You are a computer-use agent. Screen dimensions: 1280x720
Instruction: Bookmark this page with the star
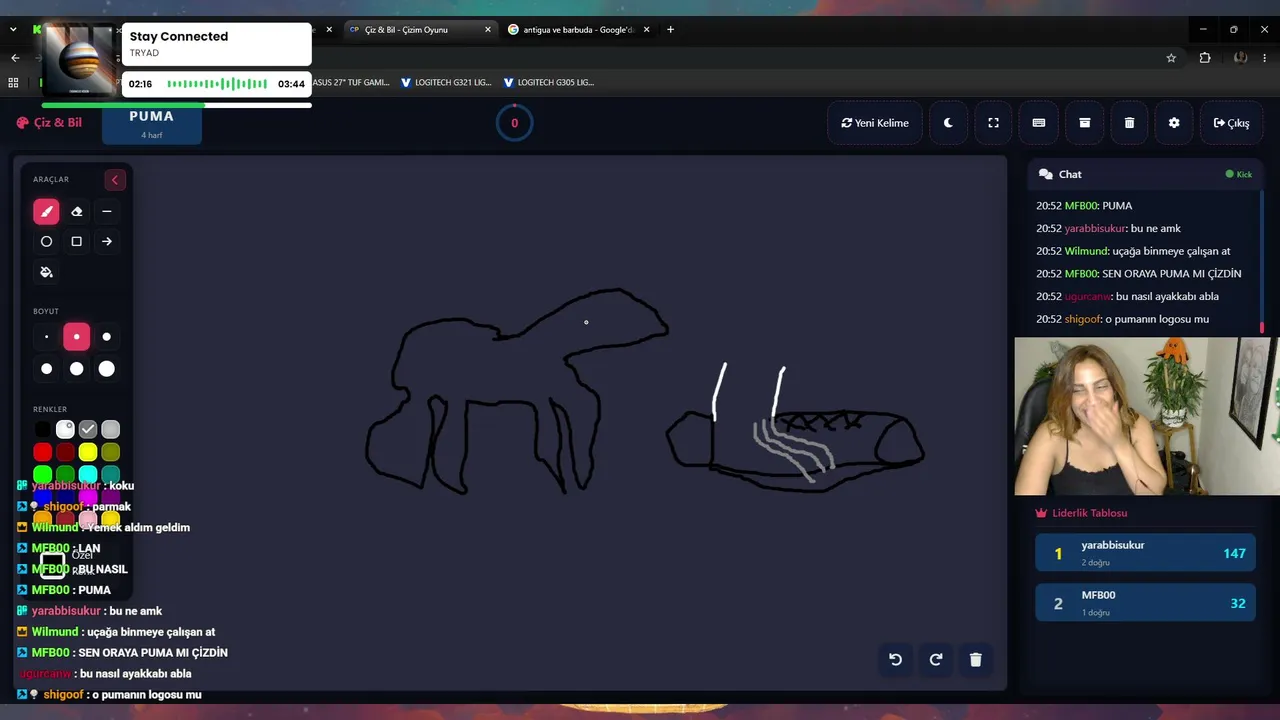tap(1171, 58)
